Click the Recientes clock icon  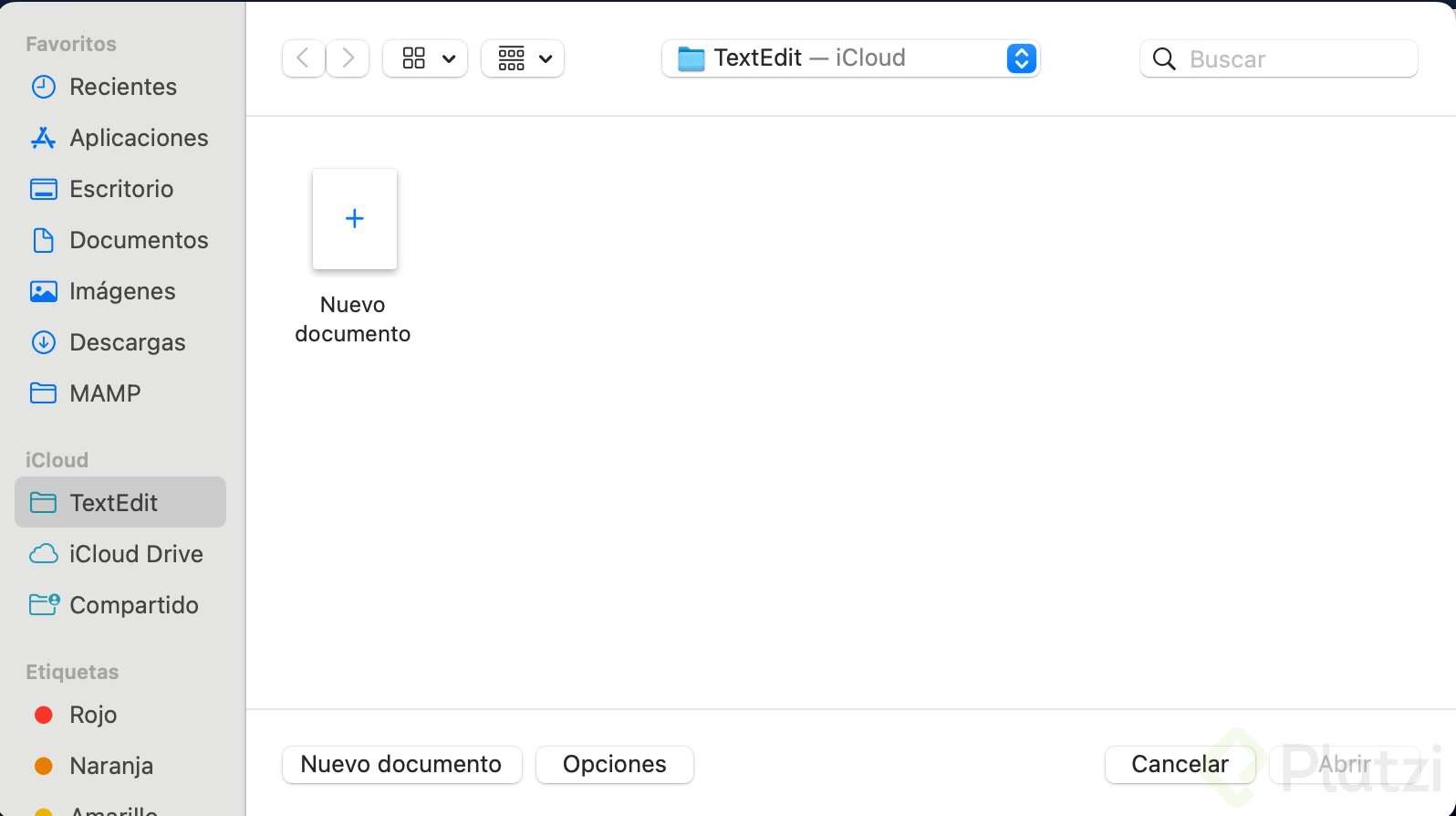pos(43,87)
